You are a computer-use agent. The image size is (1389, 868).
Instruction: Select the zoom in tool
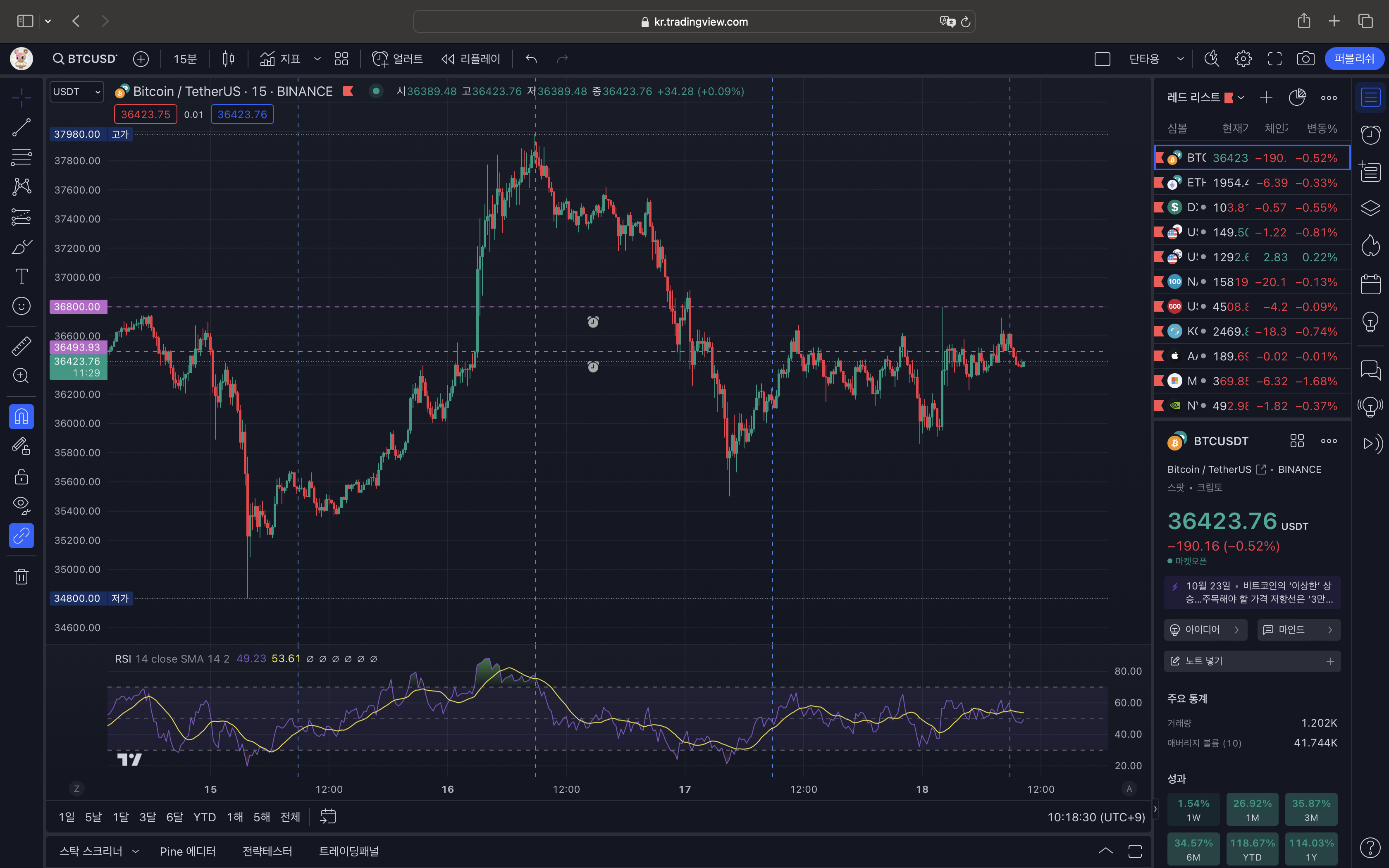pyautogui.click(x=21, y=375)
